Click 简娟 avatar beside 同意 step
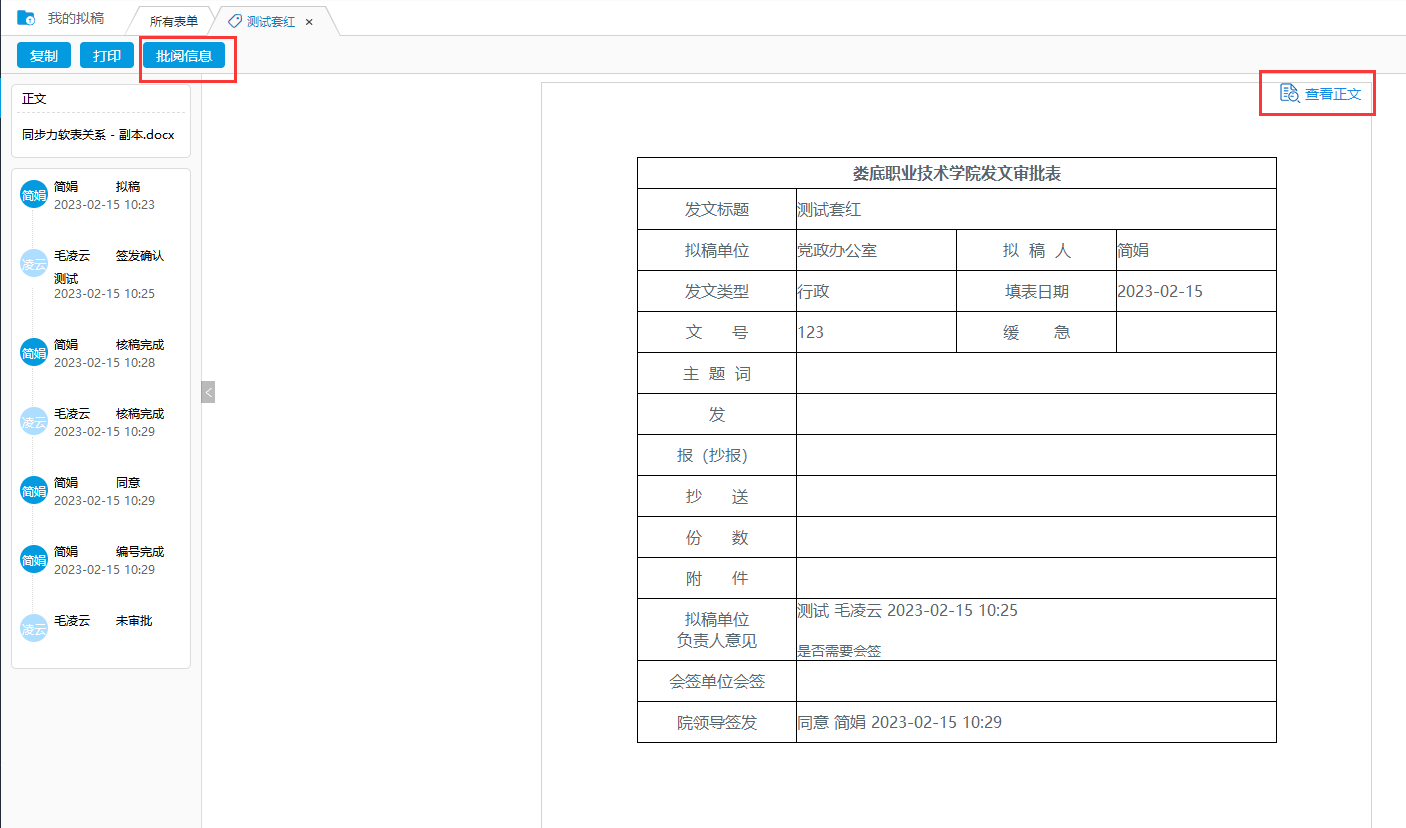 coord(34,491)
